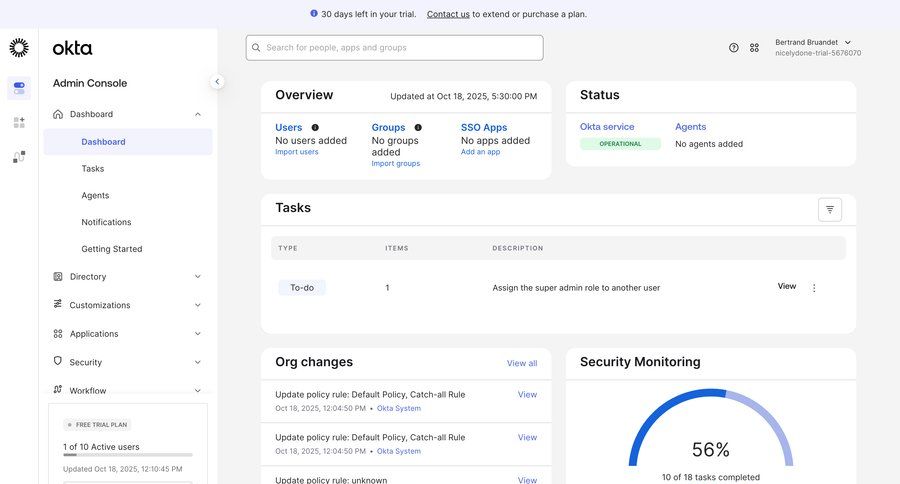Open the workflows connector icon in left rail
Viewport: 900px width, 484px height.
[x=19, y=157]
